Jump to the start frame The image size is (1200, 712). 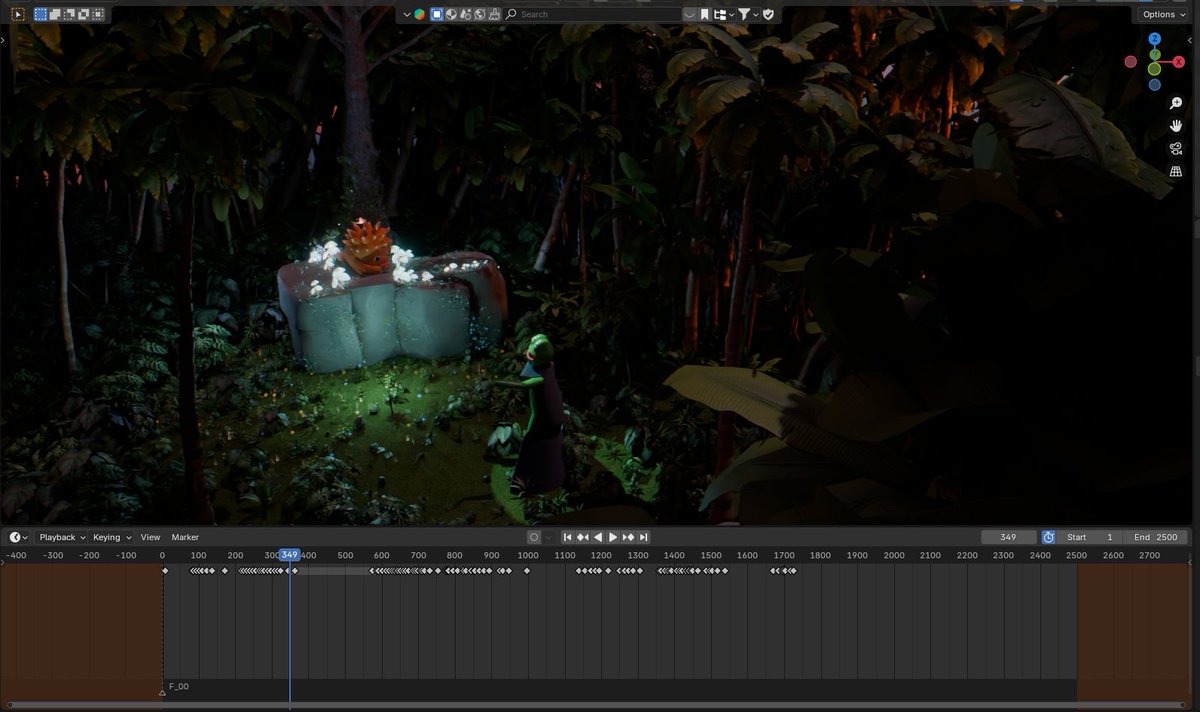(567, 537)
